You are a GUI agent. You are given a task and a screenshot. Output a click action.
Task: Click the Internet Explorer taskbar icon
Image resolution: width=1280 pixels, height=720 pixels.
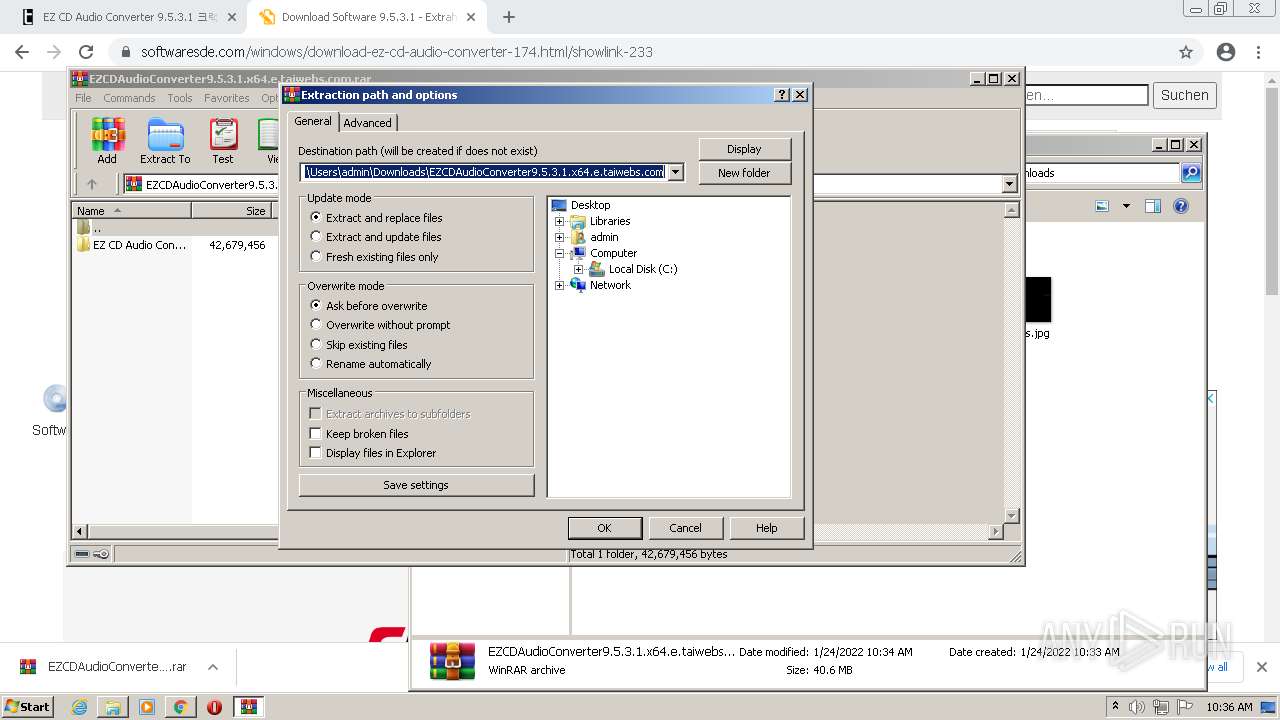coord(79,707)
